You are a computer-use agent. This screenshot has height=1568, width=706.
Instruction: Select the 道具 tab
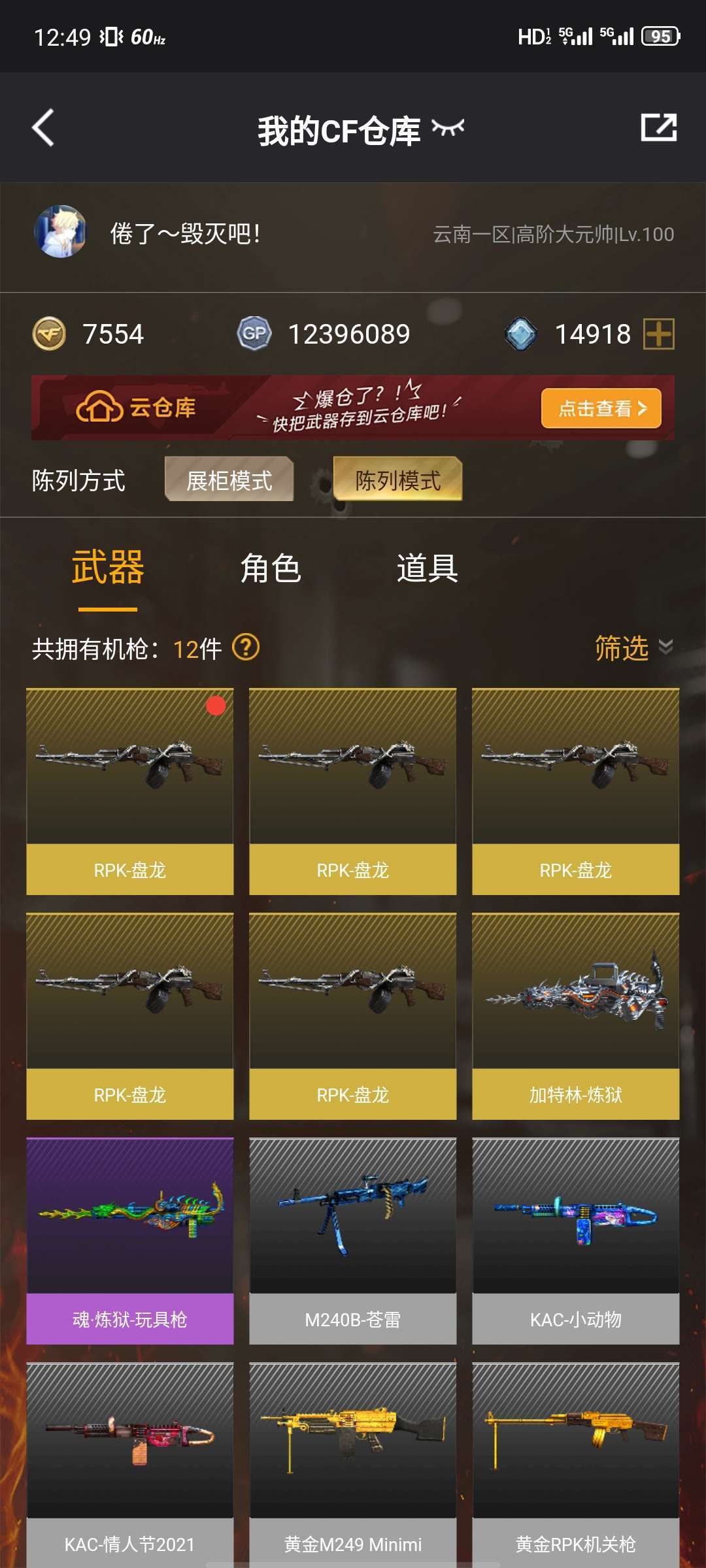(428, 567)
